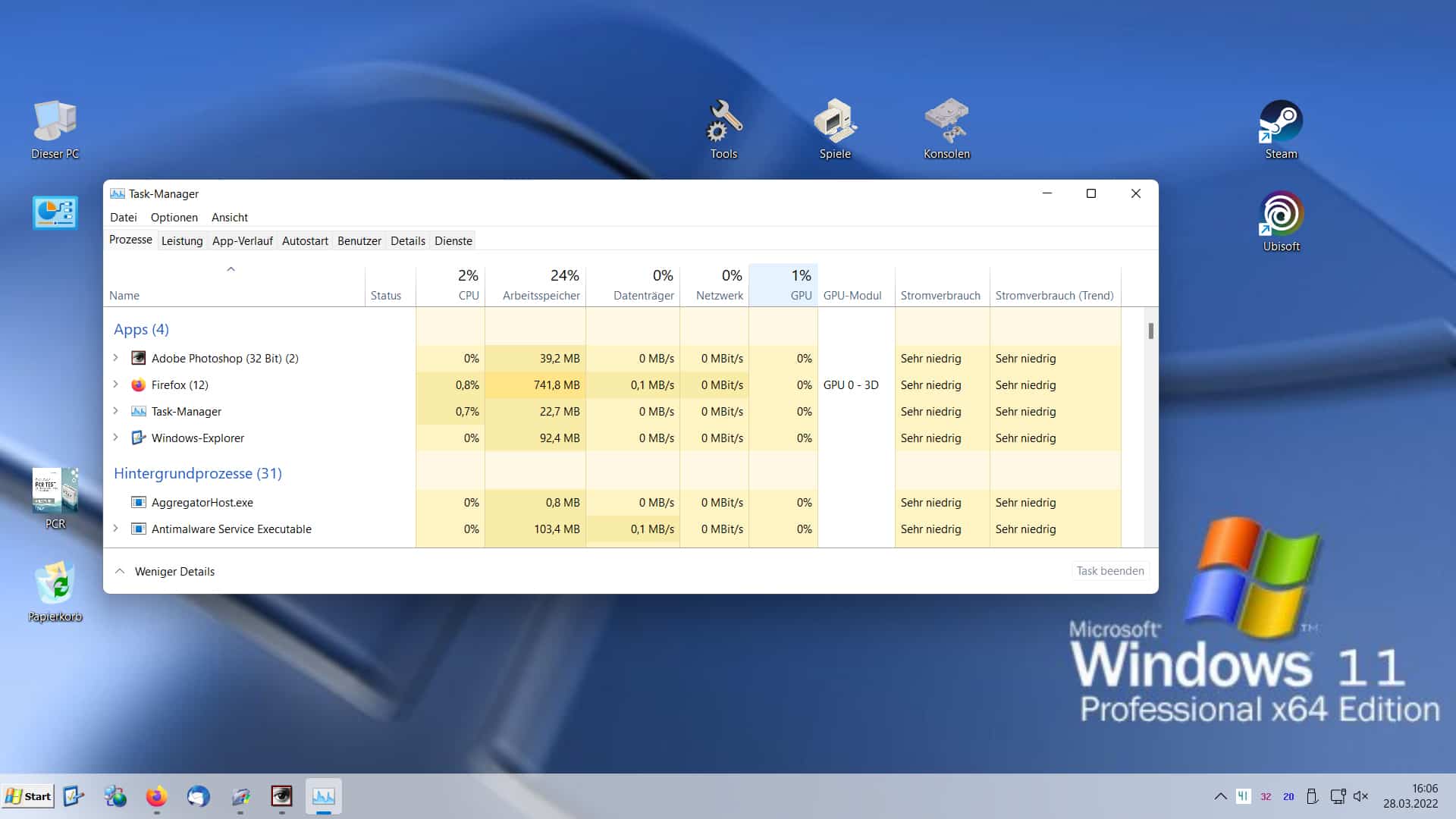Open the Datei menu
Viewport: 1456px width, 819px height.
click(x=123, y=218)
